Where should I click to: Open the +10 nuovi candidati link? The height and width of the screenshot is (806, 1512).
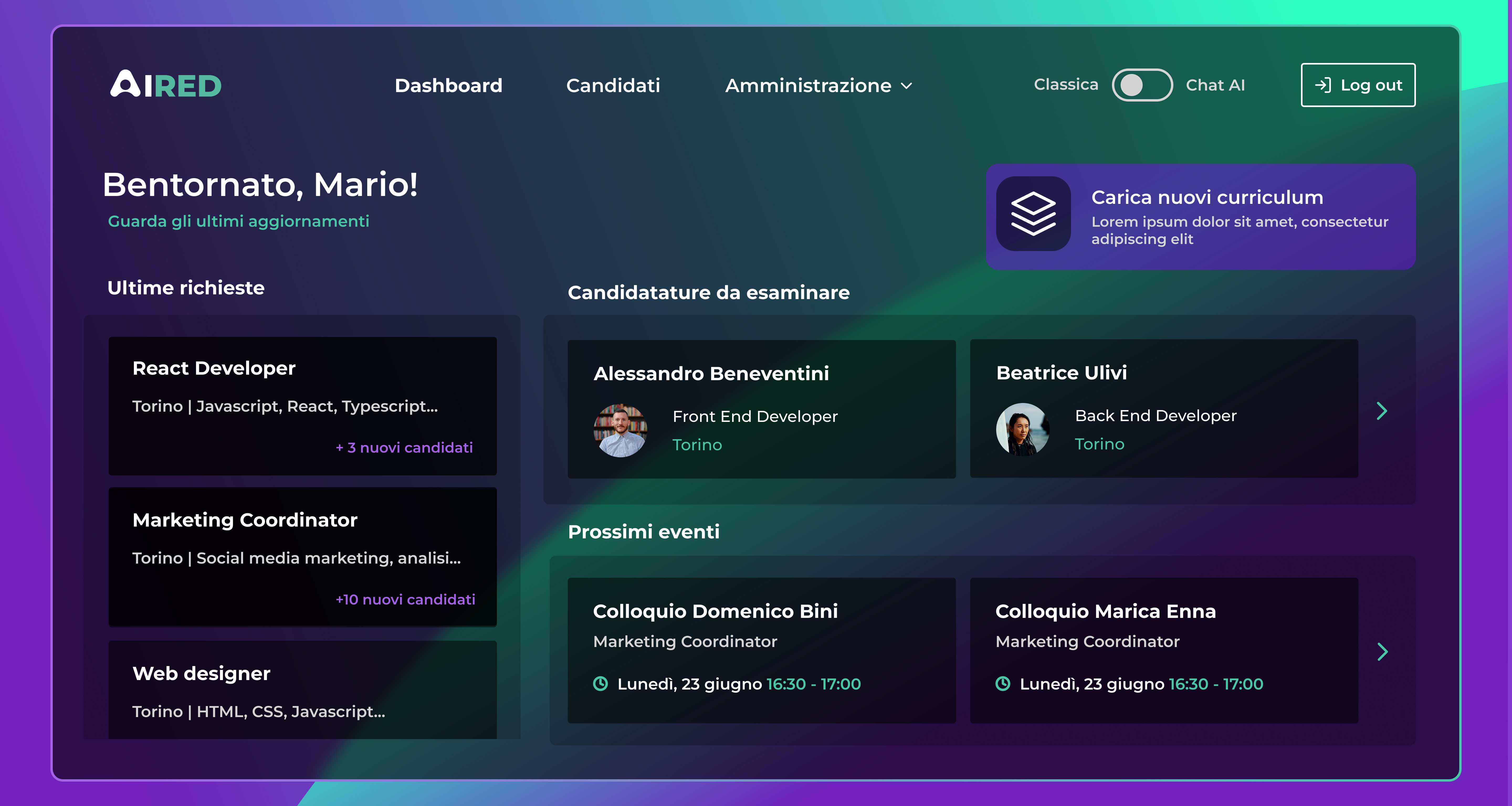click(406, 600)
